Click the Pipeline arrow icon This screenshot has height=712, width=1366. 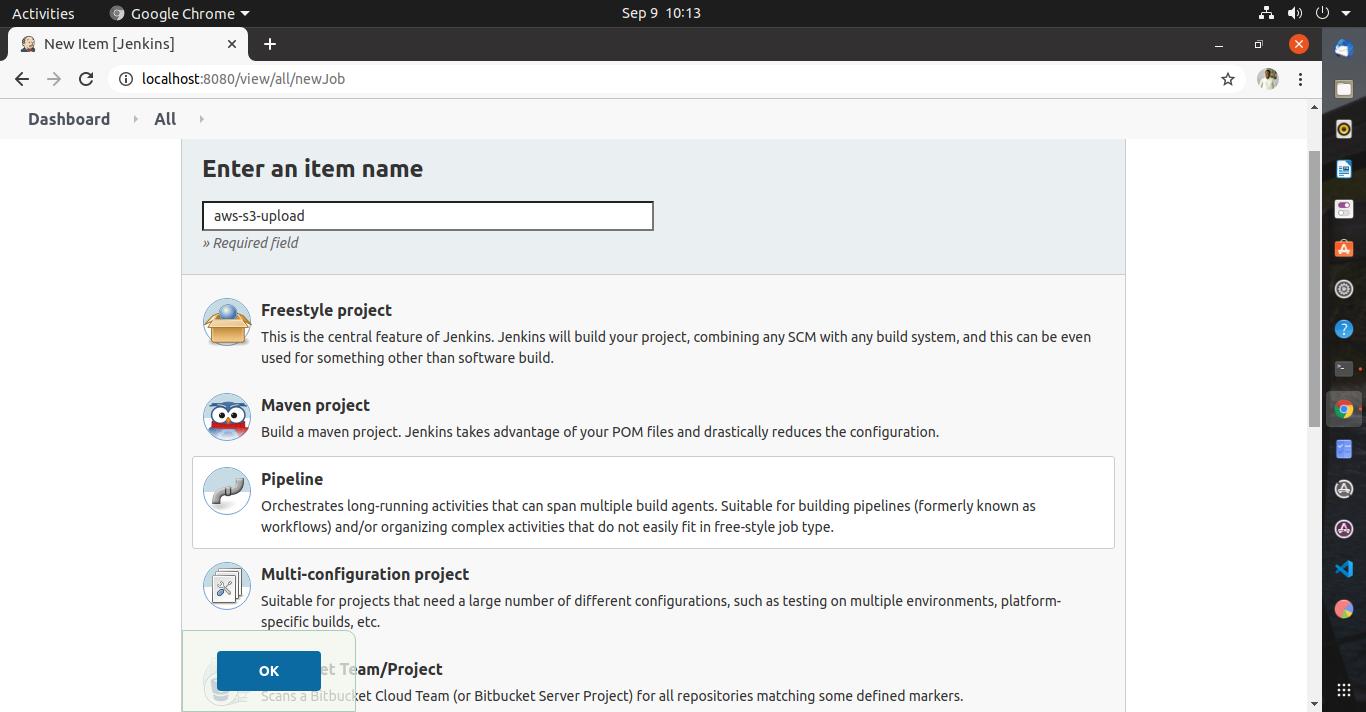[x=226, y=491]
